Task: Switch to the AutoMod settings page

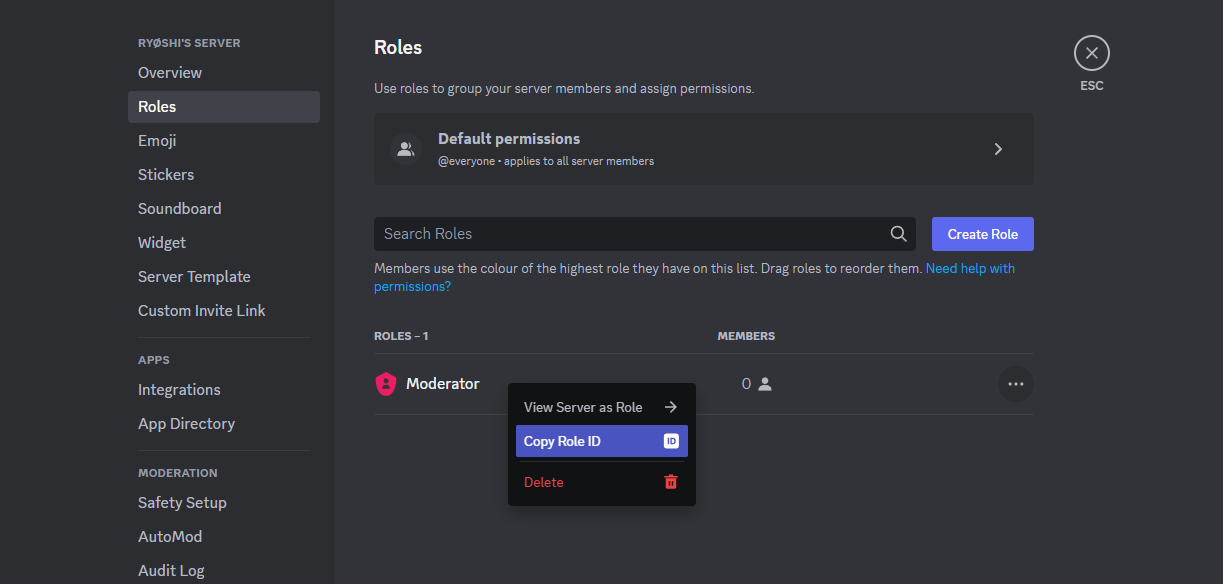Action: [x=170, y=537]
